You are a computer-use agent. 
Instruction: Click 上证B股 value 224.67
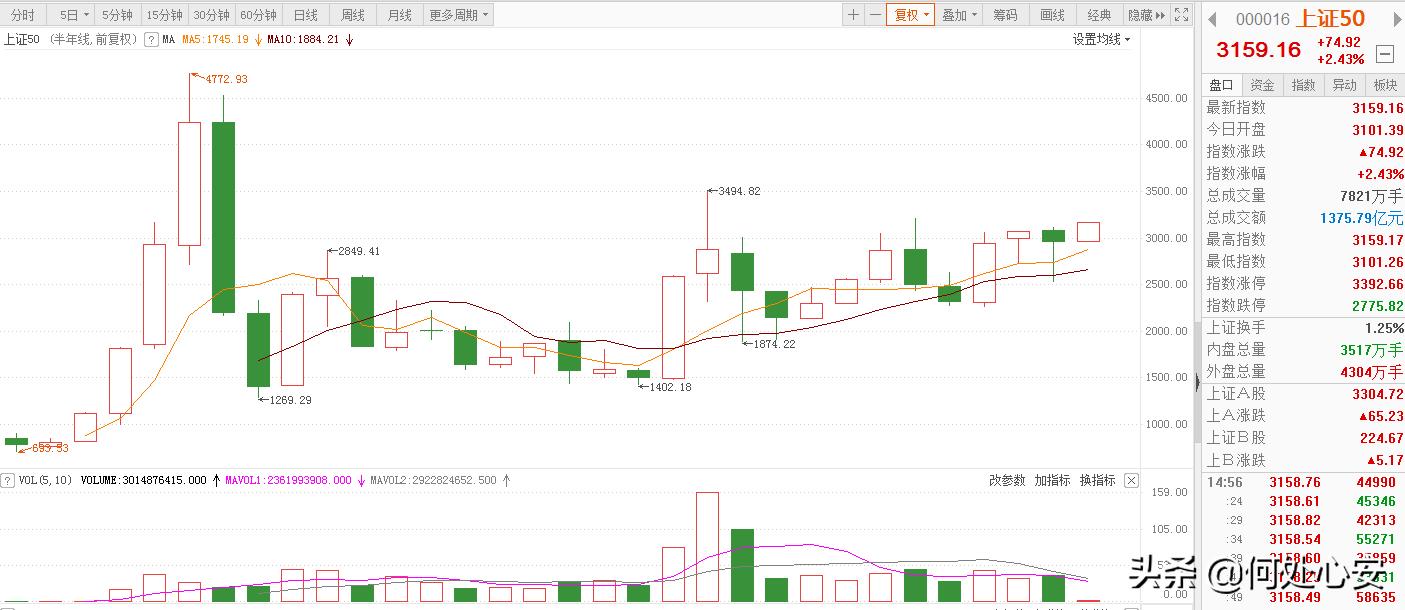pos(1381,438)
